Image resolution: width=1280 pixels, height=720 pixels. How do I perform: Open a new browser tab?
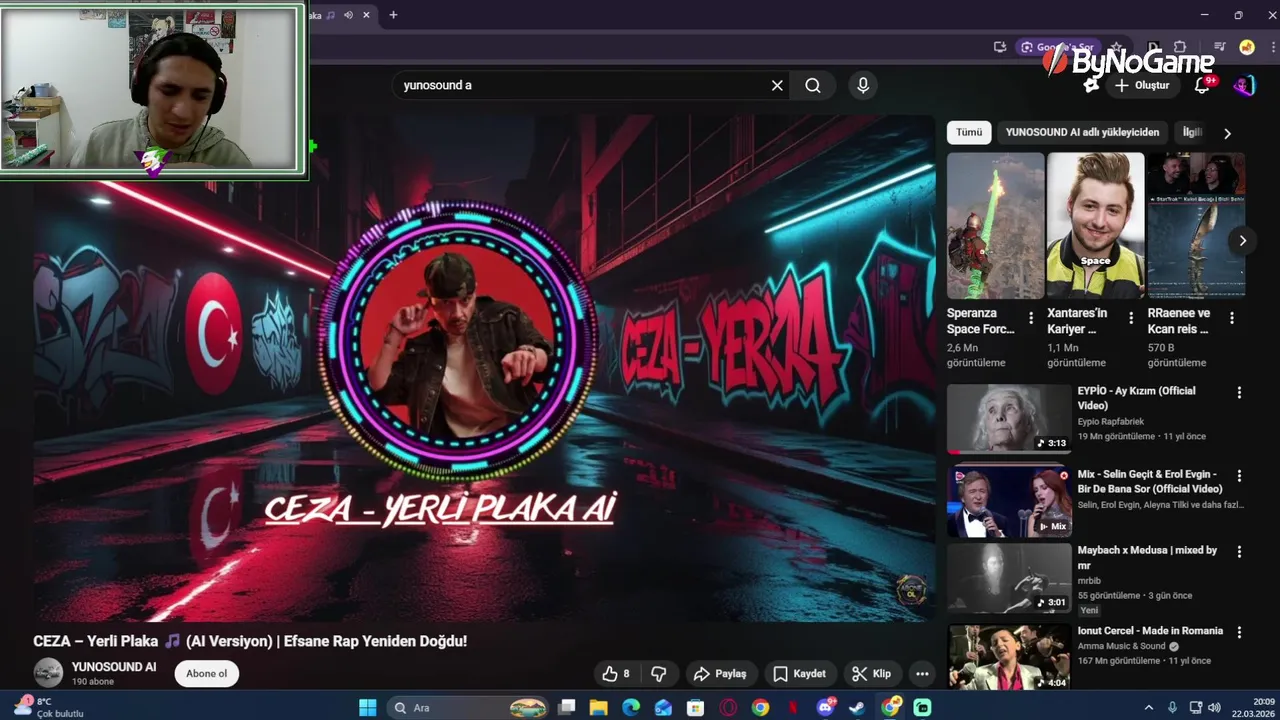tap(393, 15)
